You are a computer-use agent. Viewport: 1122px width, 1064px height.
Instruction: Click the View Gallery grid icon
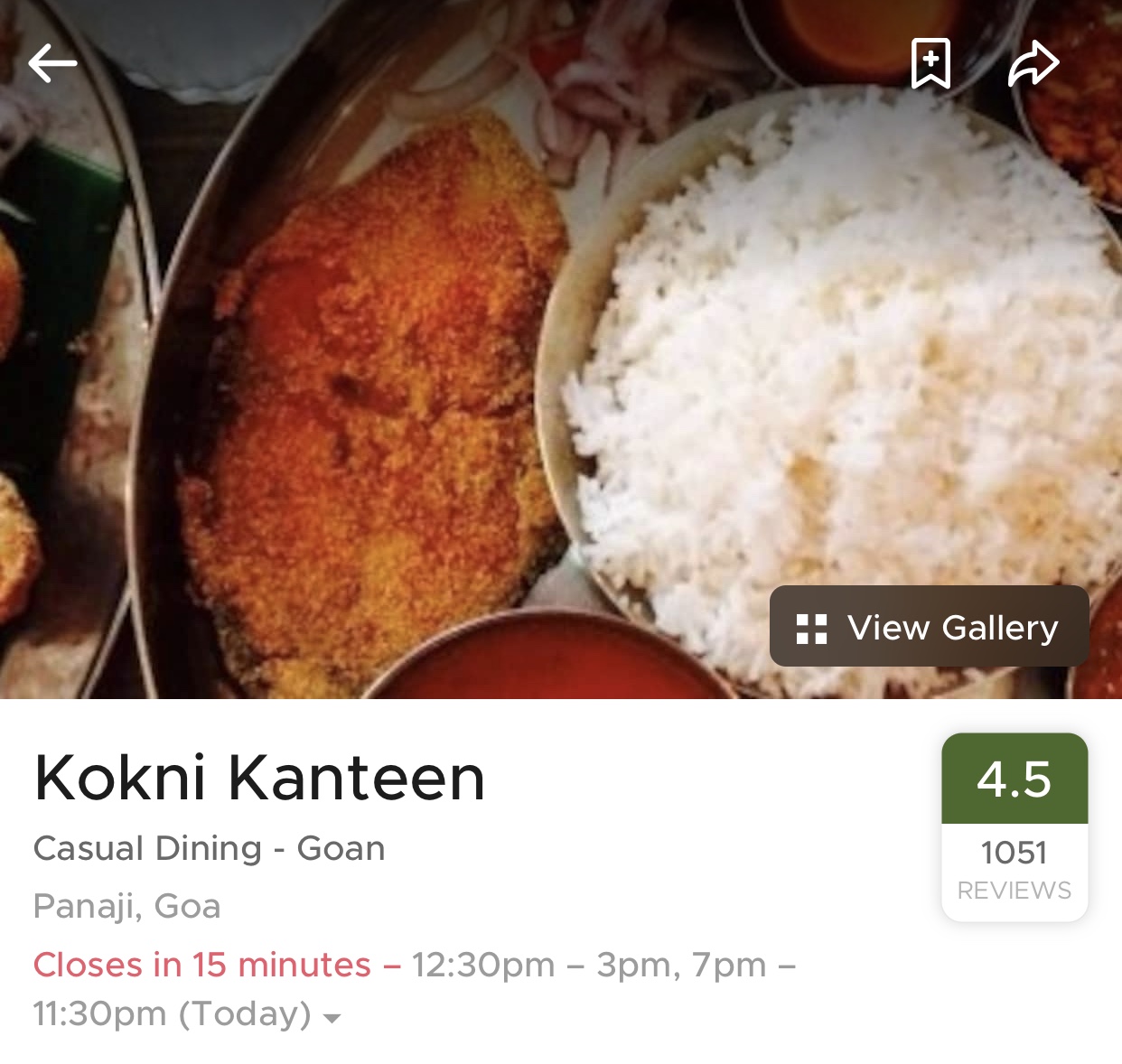point(811,629)
